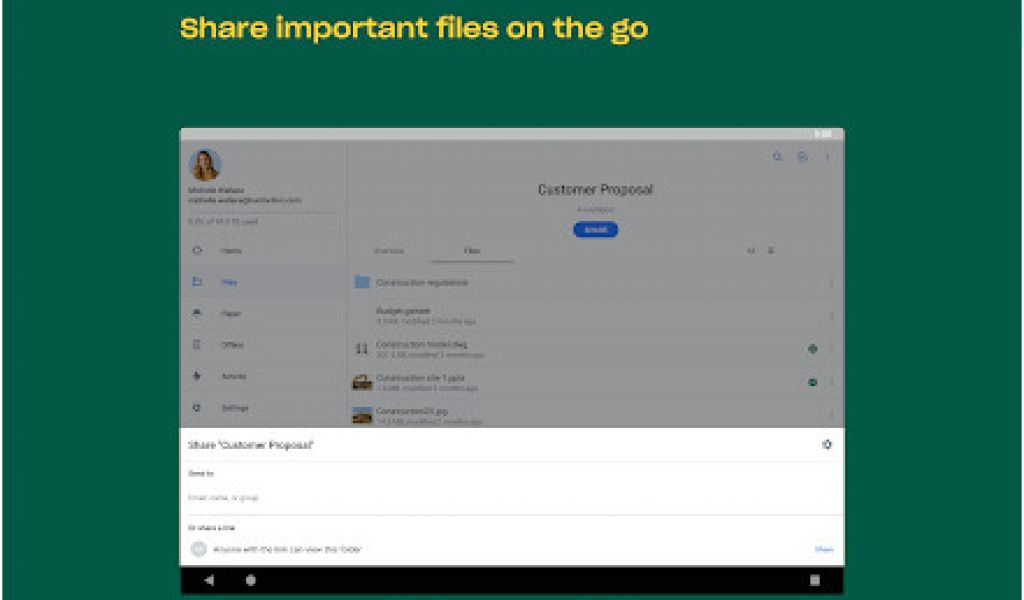The height and width of the screenshot is (600, 1024).
Task: Switch to the Files tab
Action: click(472, 251)
